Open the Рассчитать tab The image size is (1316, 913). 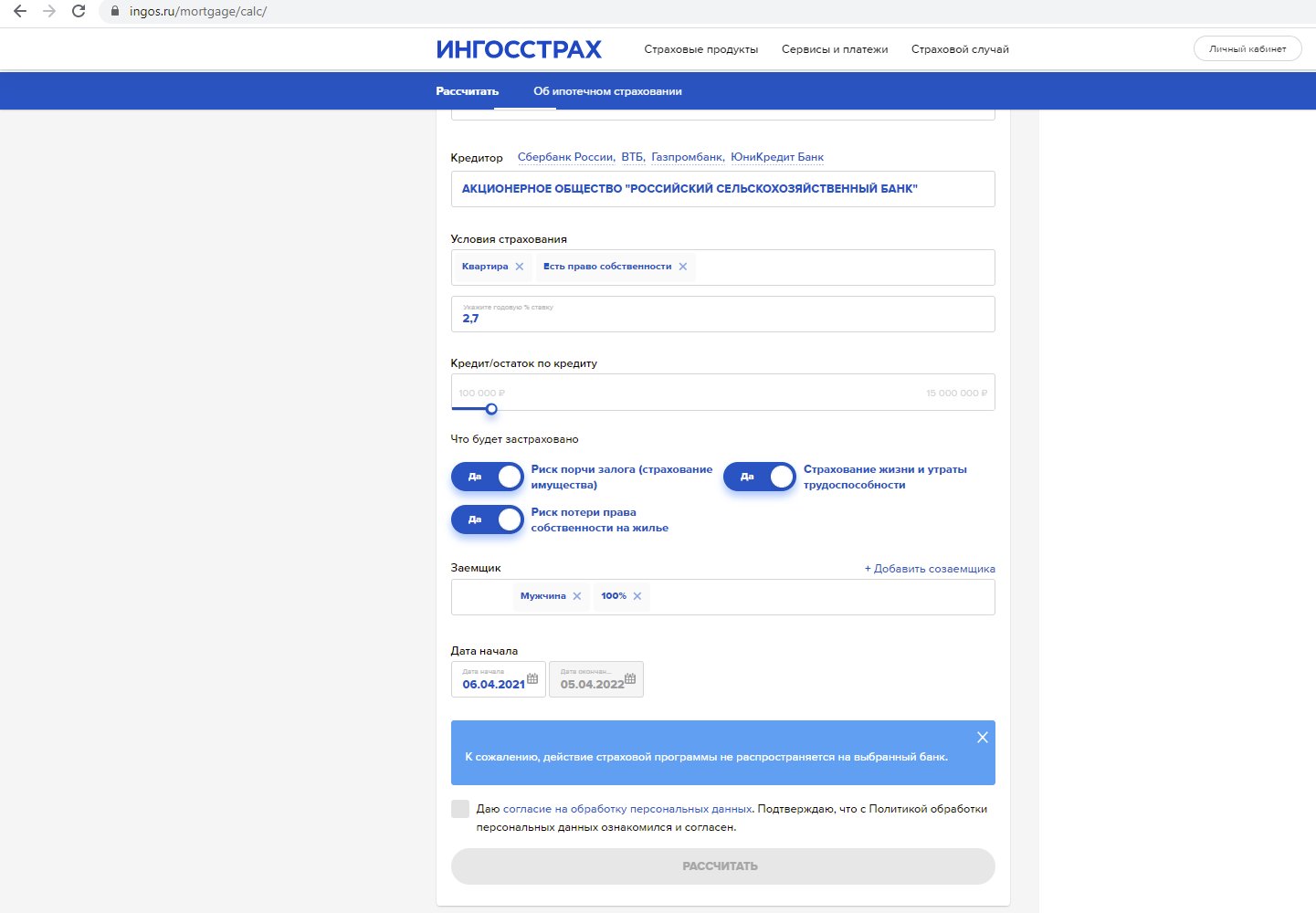coord(468,91)
